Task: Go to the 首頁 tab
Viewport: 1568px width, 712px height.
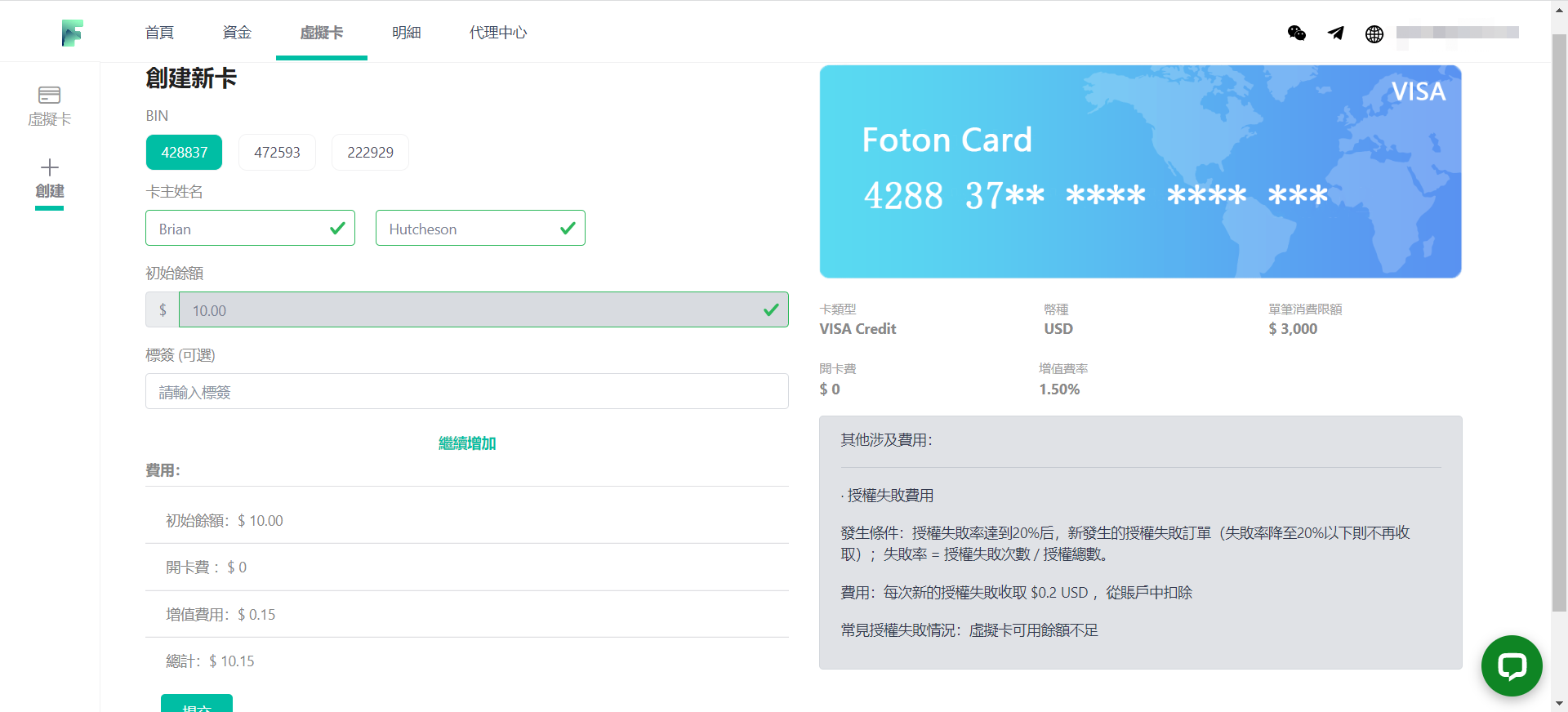Action: pos(159,33)
